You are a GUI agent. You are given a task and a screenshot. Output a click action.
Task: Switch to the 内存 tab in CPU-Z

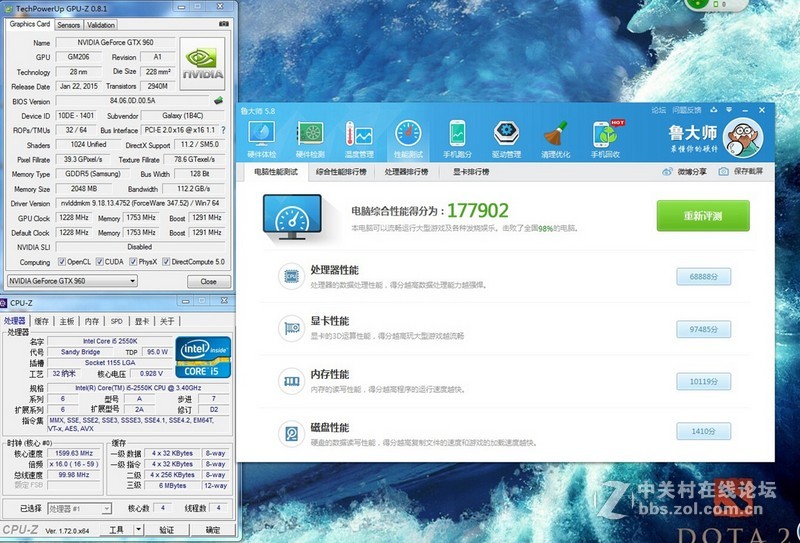pos(92,321)
